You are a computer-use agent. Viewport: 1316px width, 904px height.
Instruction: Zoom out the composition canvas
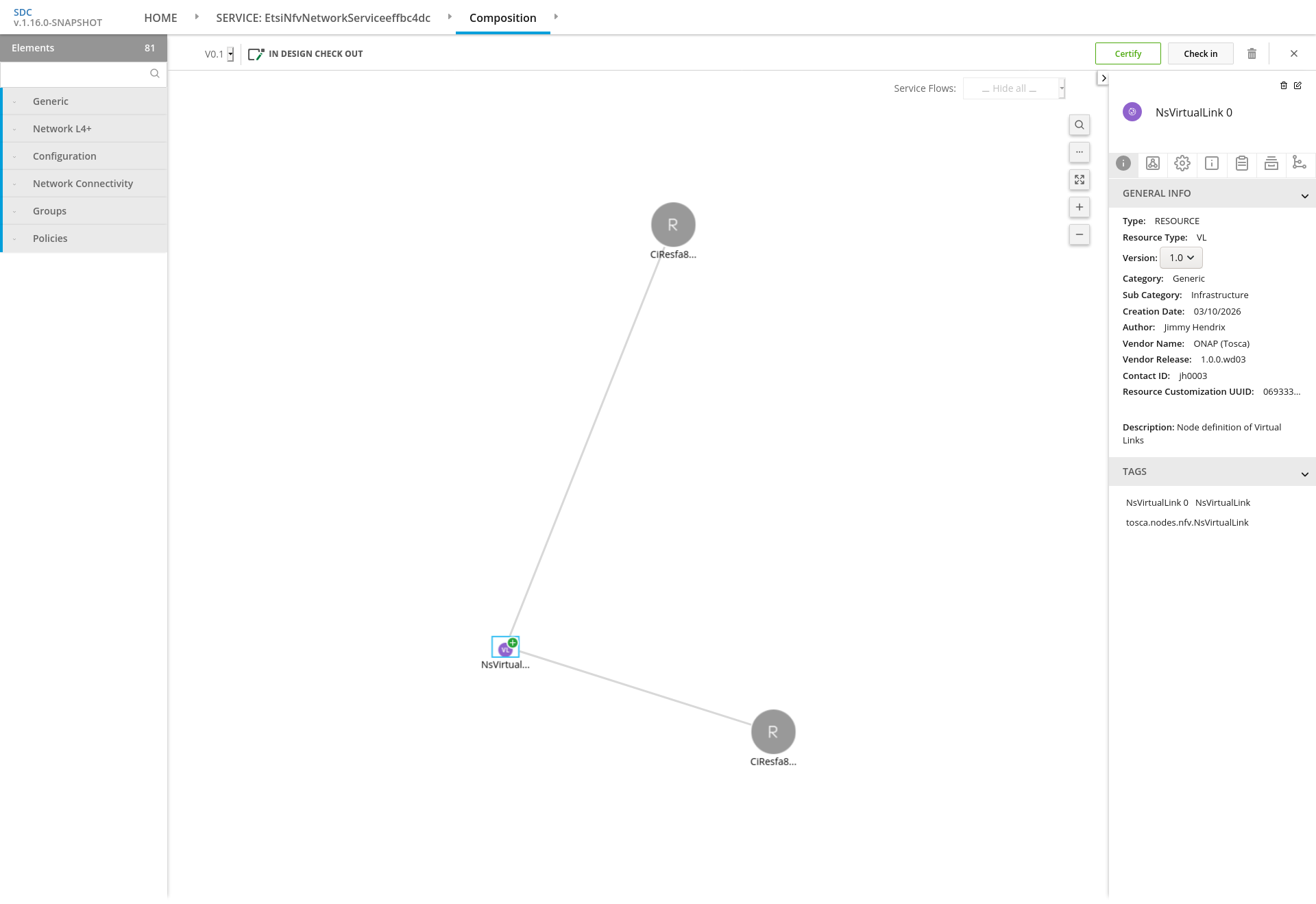[1079, 234]
